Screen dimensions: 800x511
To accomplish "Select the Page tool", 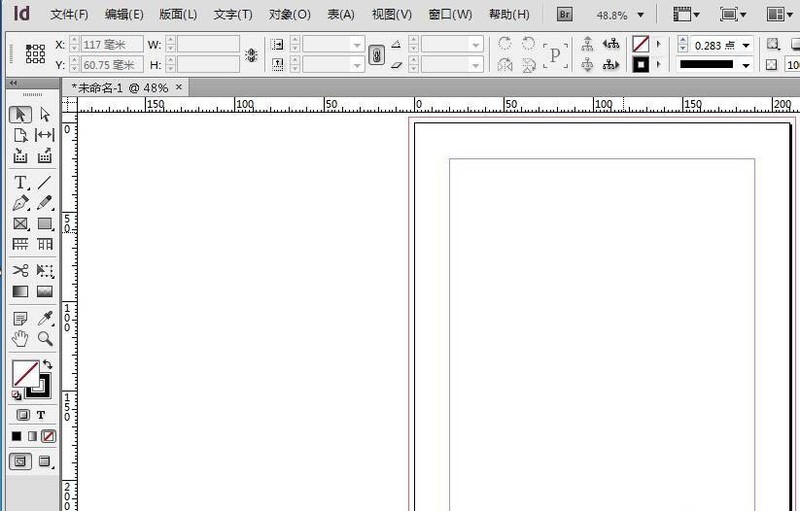I will click(20, 135).
